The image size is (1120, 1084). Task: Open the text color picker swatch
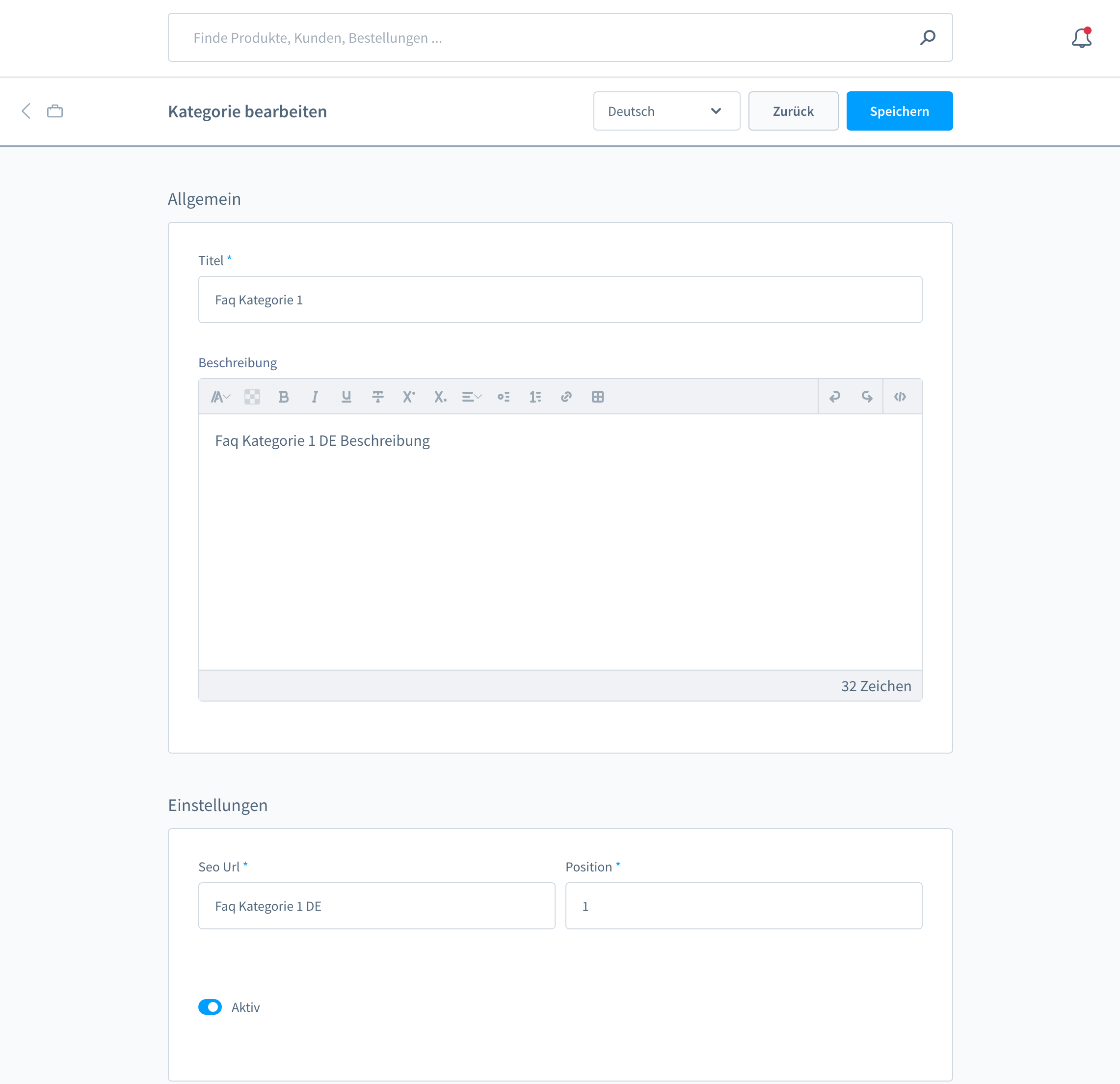pos(252,397)
